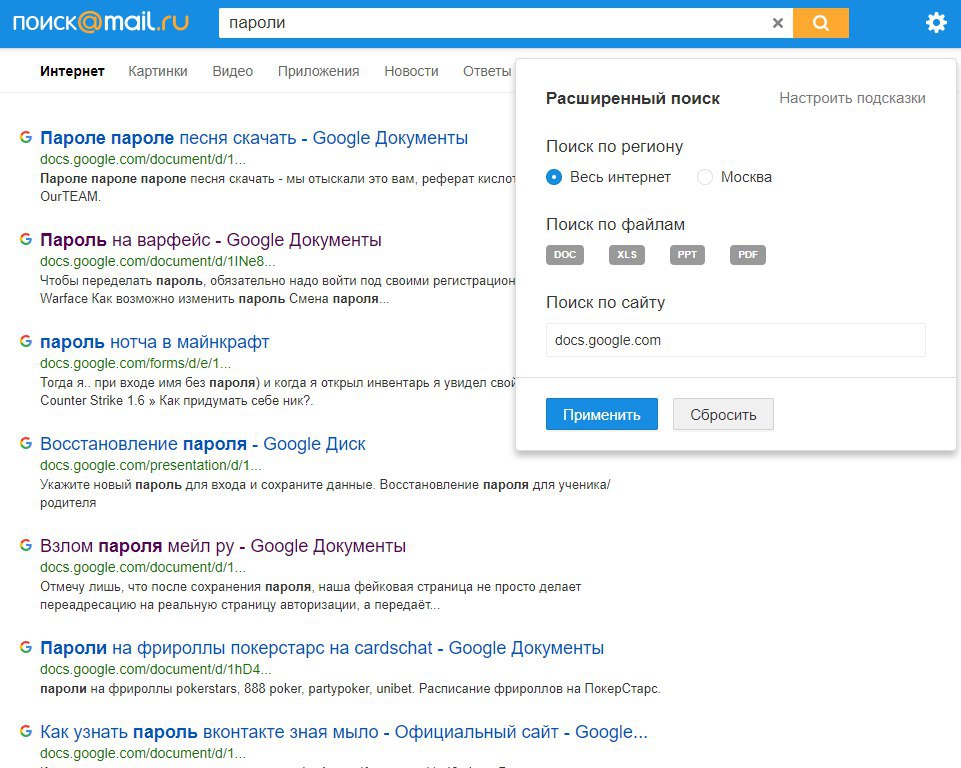
Task: Click Google favicon beside 'Восстановление пароля'
Action: point(26,443)
